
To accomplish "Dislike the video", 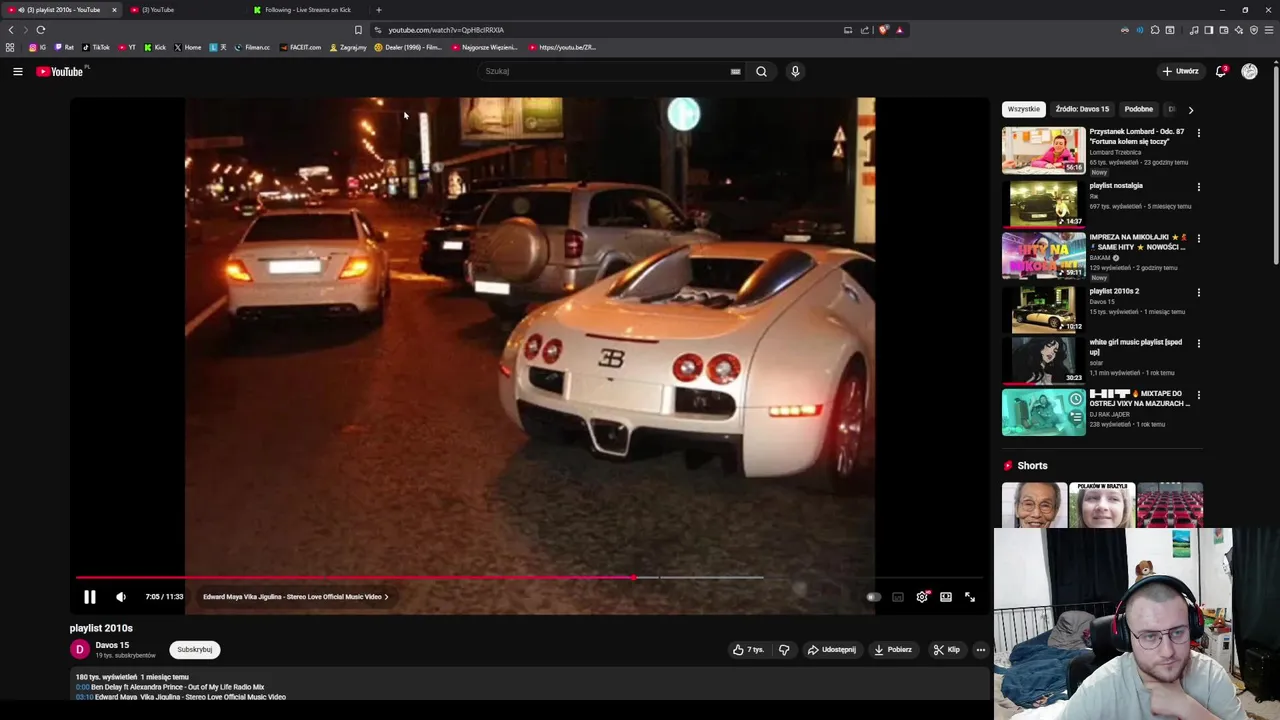I will tap(784, 650).
